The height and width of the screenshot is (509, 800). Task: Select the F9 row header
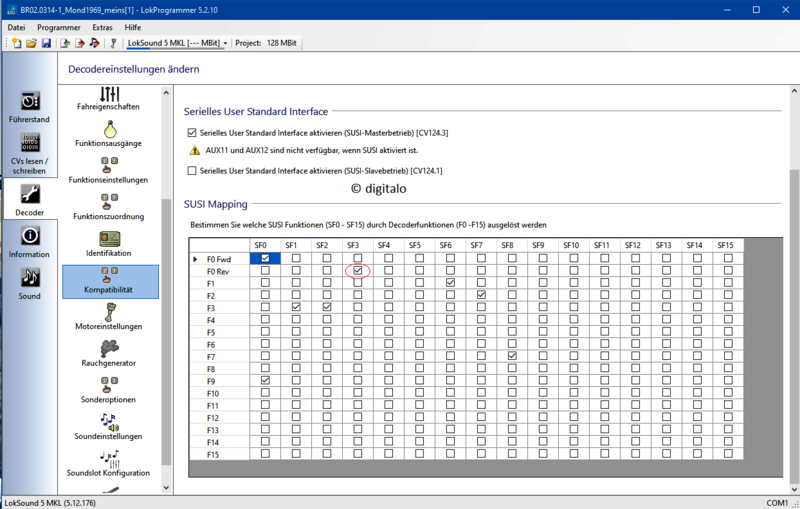[219, 381]
